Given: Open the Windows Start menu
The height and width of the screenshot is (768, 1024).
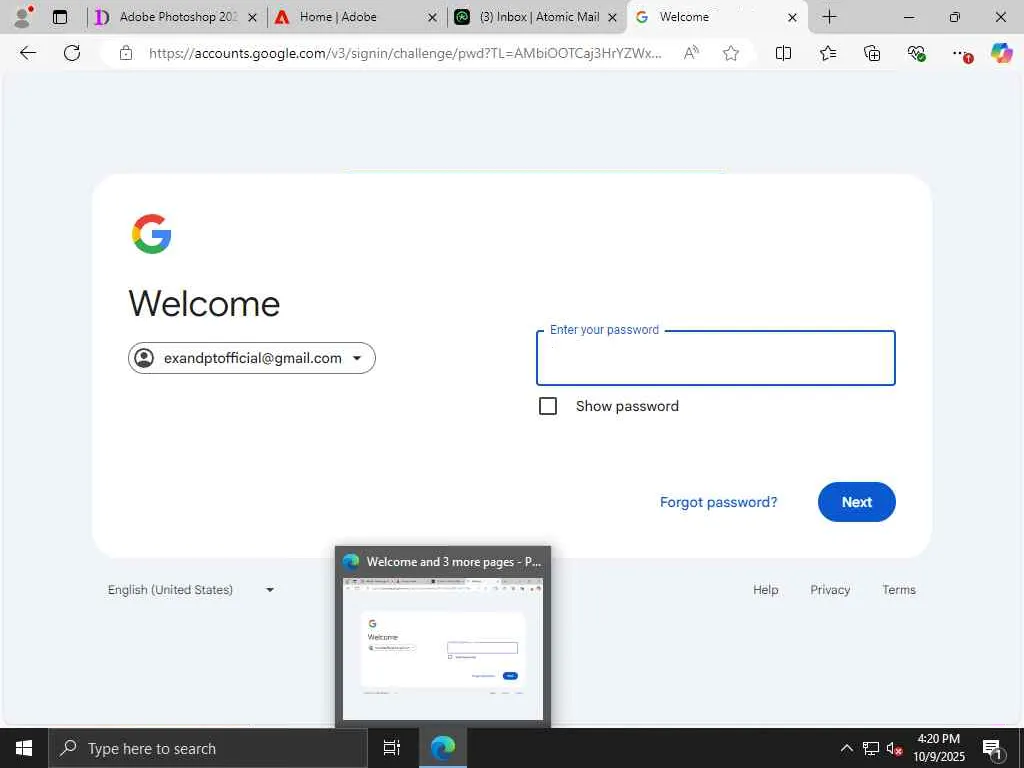Looking at the screenshot, I should click(24, 748).
